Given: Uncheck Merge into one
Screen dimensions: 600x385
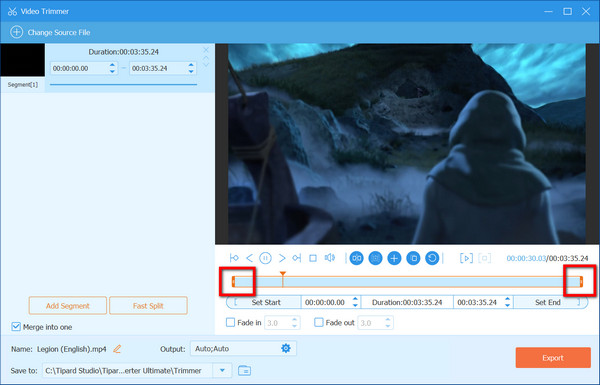Looking at the screenshot, I should pos(16,327).
